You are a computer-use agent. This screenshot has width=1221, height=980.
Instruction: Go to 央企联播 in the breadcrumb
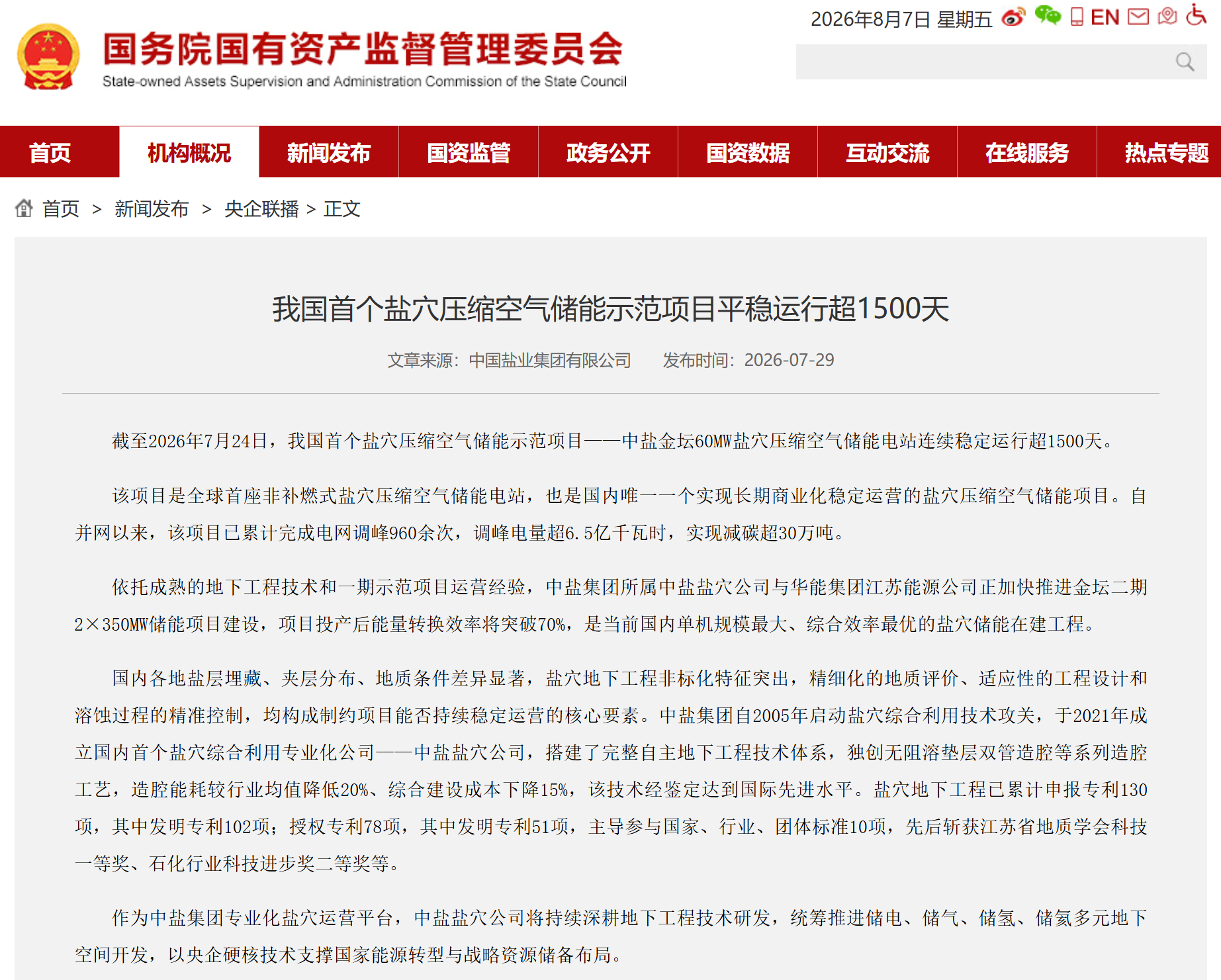261,209
